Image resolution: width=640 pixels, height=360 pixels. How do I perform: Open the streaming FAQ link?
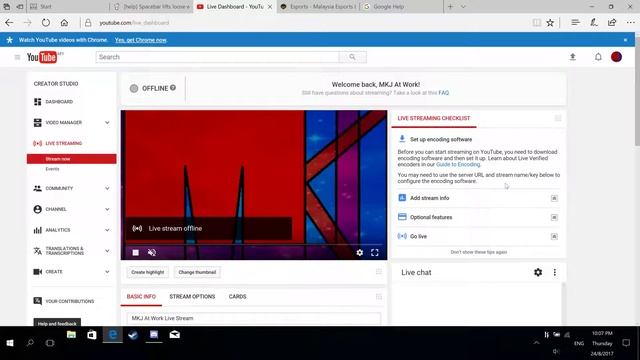click(443, 93)
